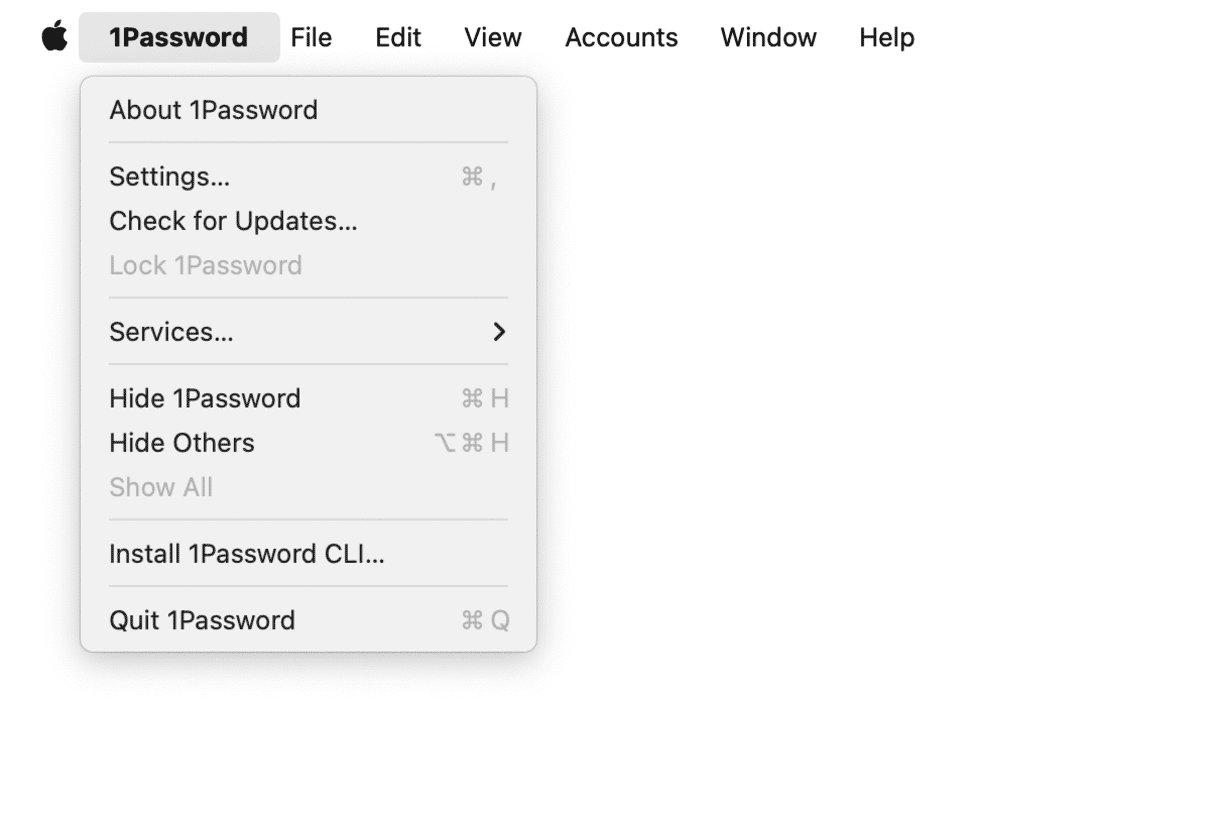Expand the Services submenu chevron arrow

click(x=499, y=332)
